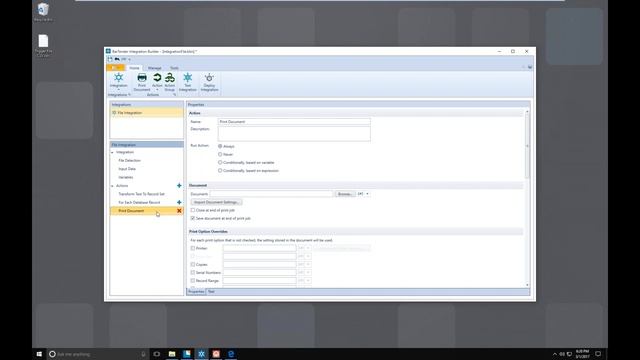640x360 pixels.
Task: Click the Deploy Integration ribbon icon
Action: (209, 78)
